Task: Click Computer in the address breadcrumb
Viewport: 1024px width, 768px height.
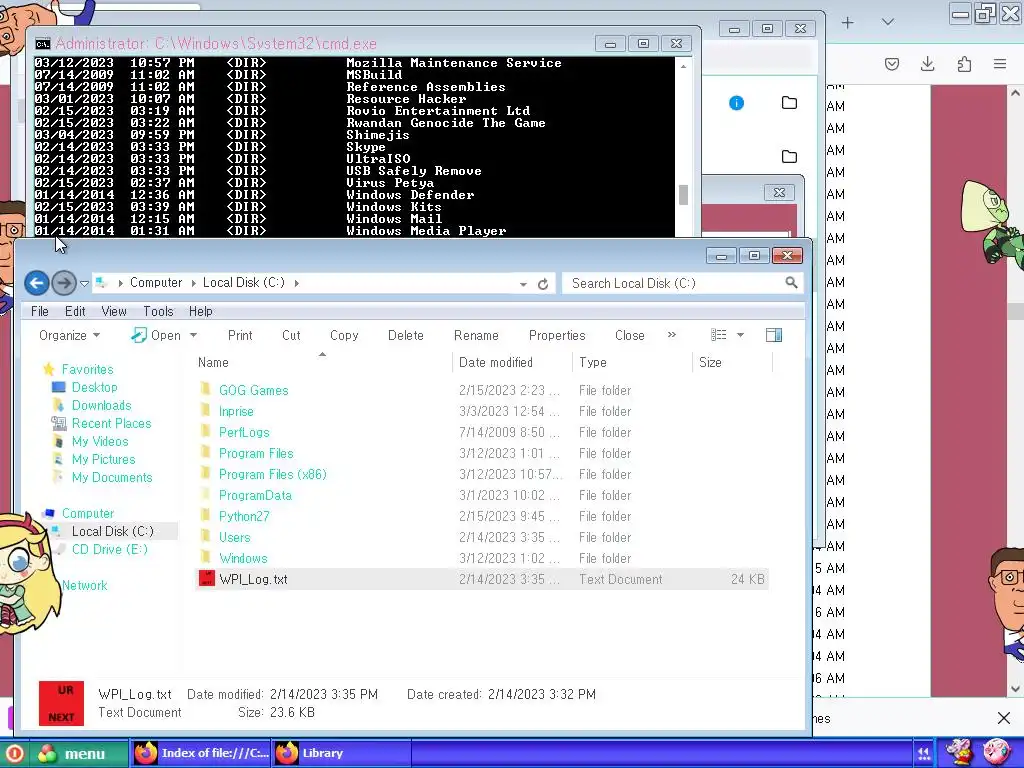Action: (x=155, y=283)
